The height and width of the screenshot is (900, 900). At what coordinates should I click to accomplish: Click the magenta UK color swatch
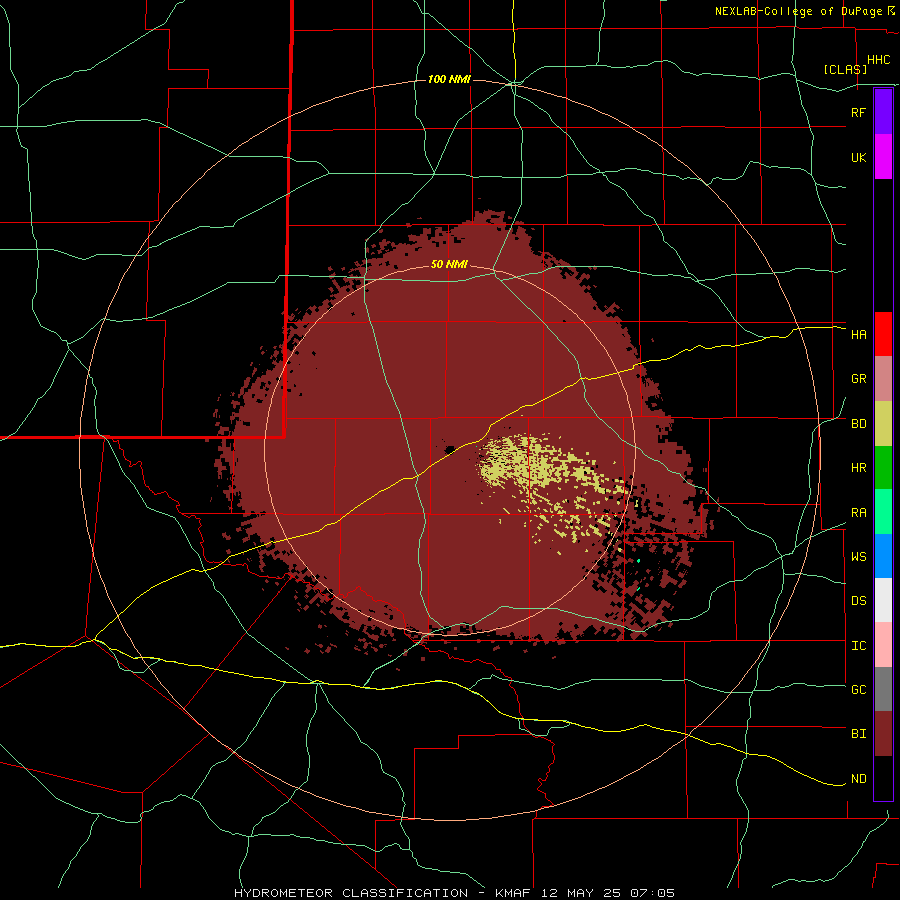point(883,157)
